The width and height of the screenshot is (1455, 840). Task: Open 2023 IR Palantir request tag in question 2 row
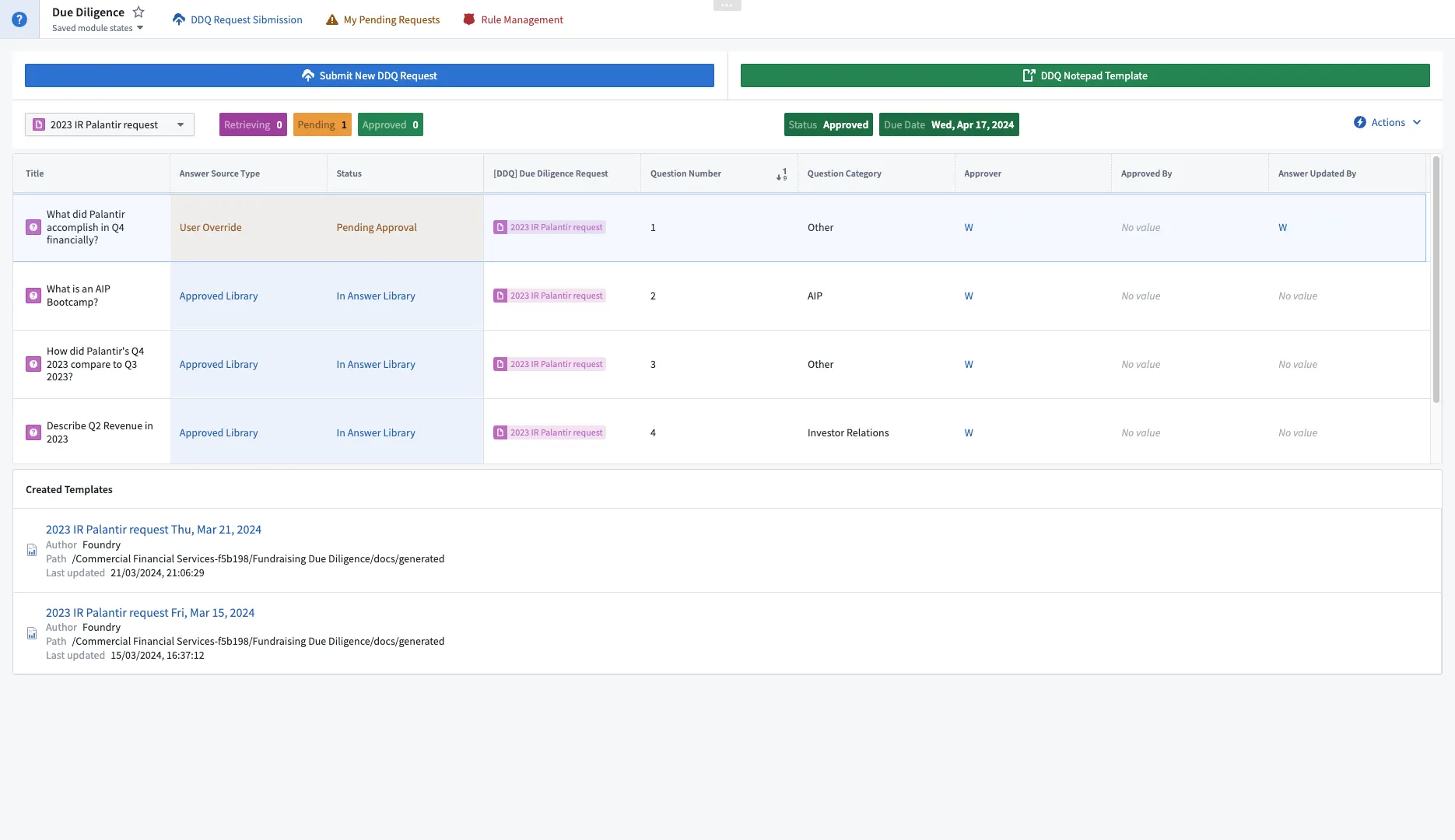pyautogui.click(x=549, y=296)
